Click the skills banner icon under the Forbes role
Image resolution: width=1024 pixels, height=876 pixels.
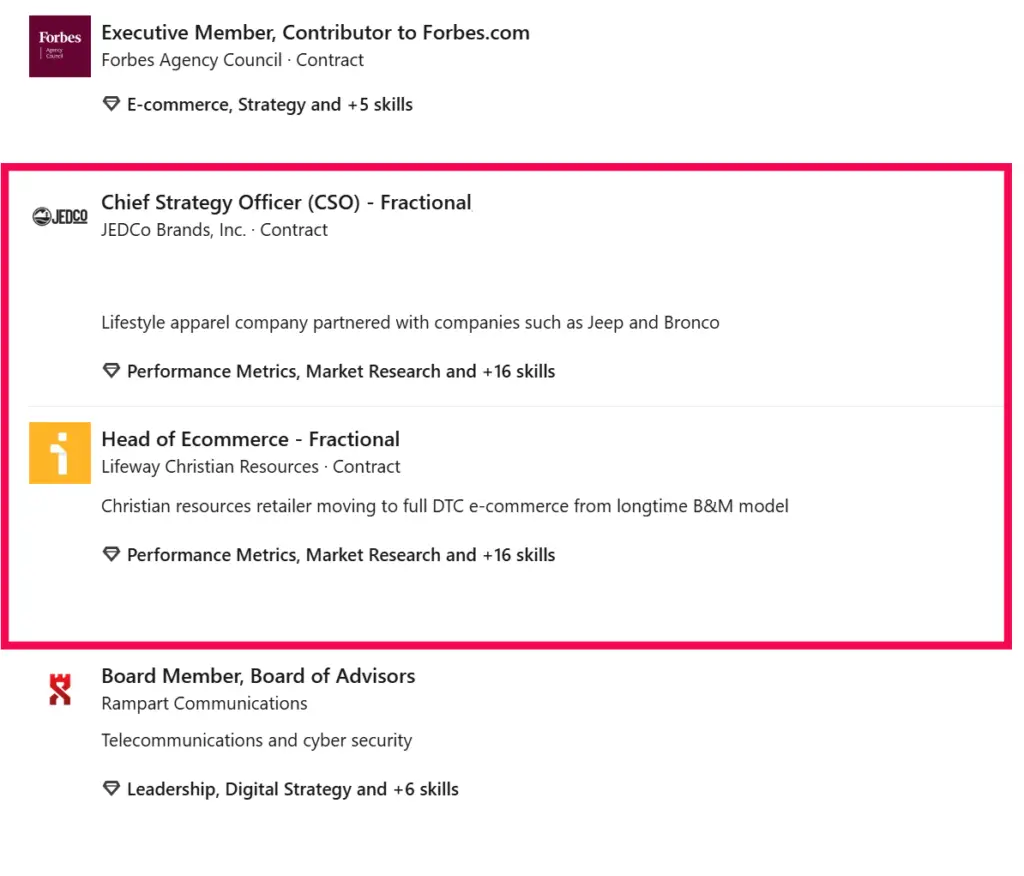[x=111, y=104]
